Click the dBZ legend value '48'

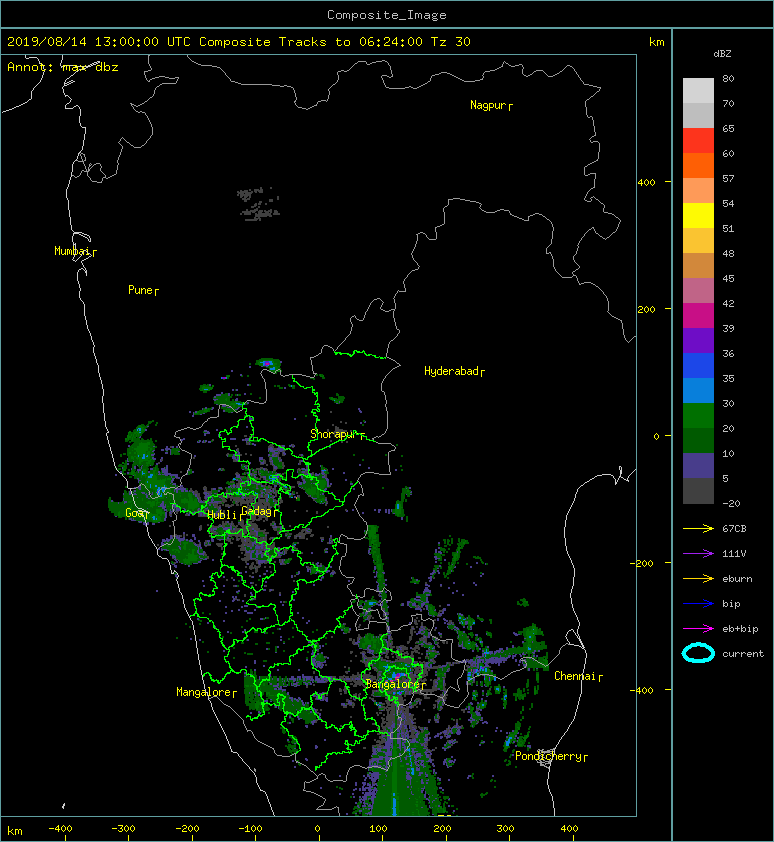point(728,253)
